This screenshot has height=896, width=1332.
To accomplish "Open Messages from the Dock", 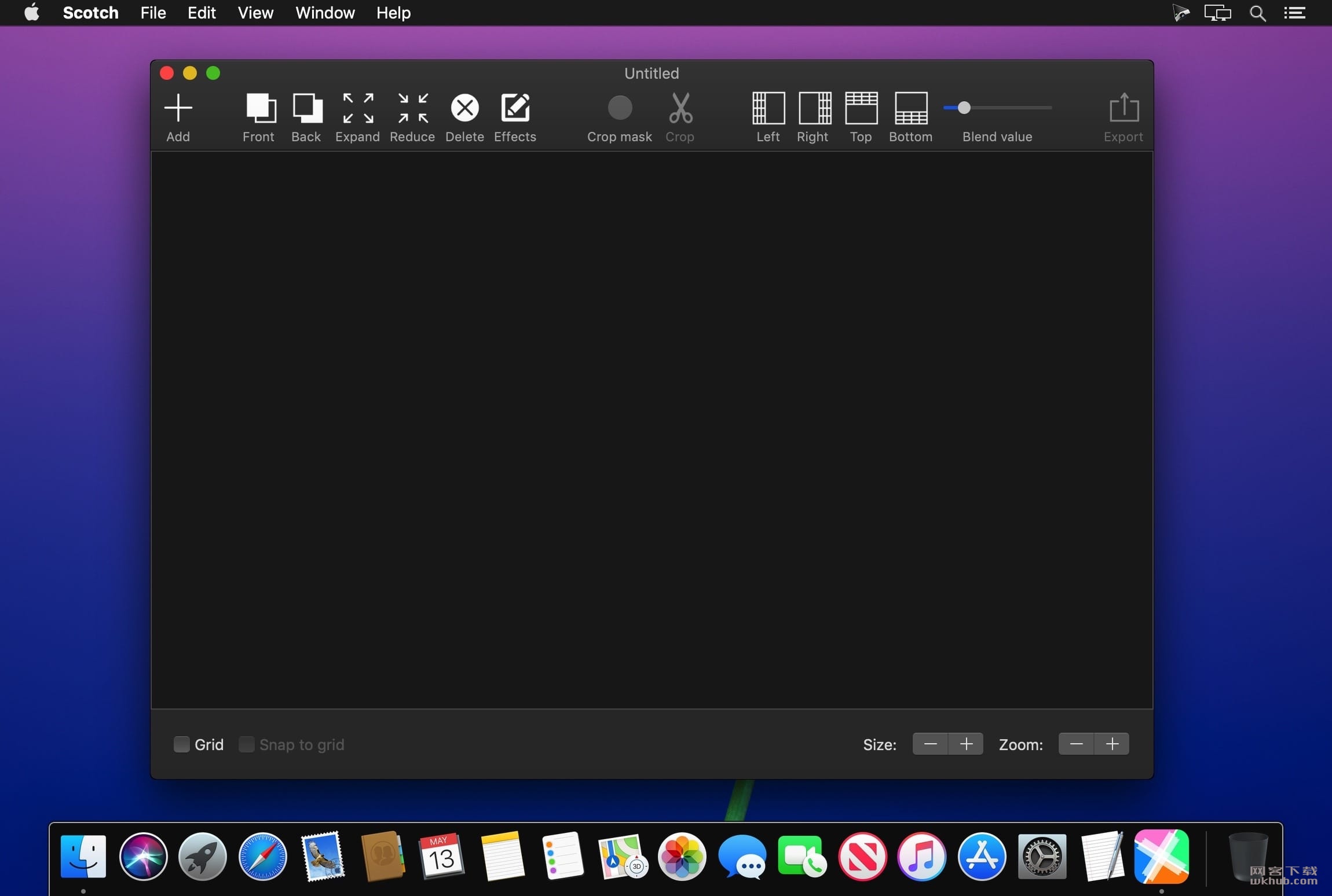I will 742,857.
